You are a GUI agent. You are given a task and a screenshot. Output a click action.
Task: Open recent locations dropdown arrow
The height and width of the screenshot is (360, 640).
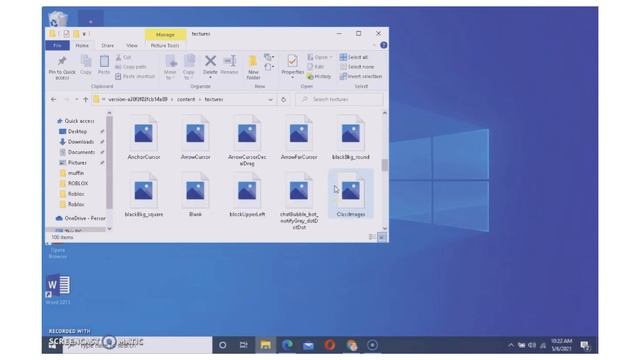tap(76, 100)
